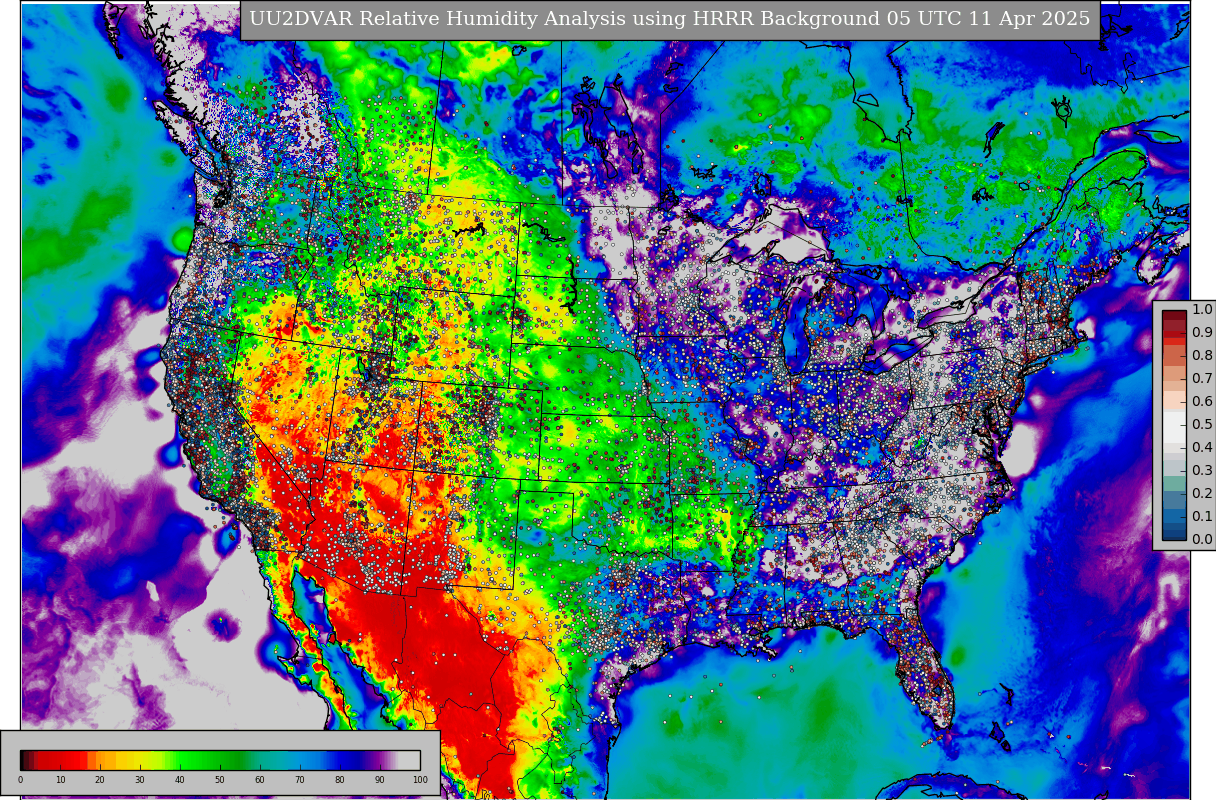Click the 0.9 label on right color scale

[x=1202, y=333]
